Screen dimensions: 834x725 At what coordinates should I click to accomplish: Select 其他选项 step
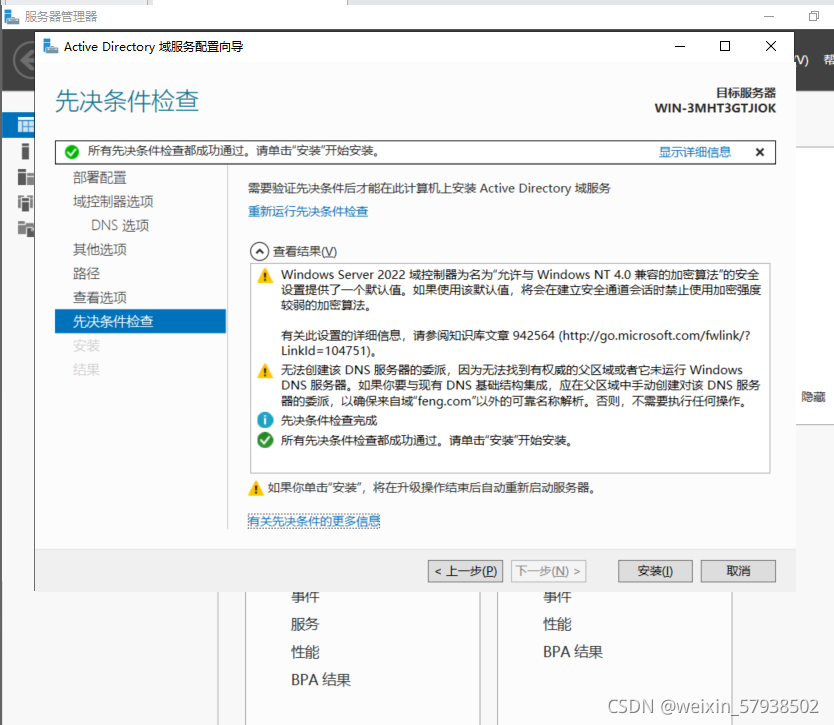99,249
